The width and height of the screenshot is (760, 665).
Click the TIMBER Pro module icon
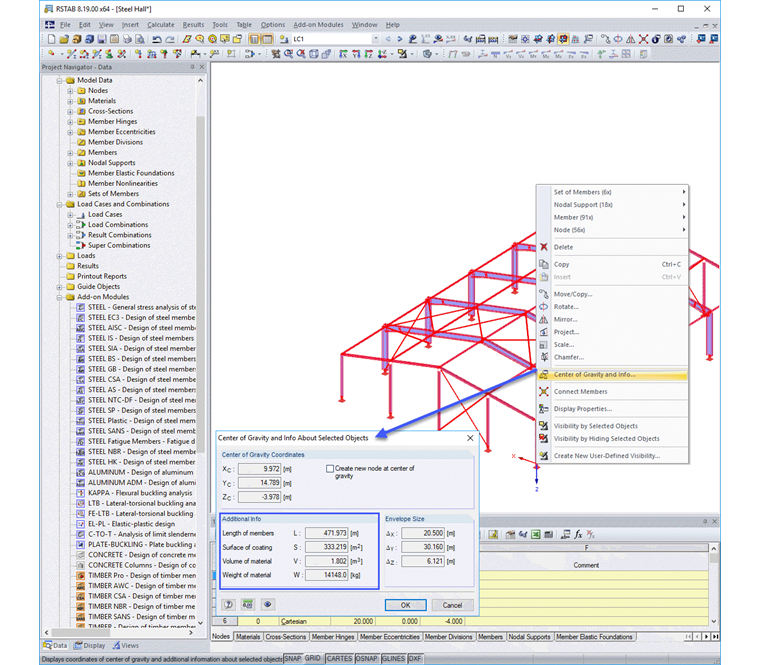80,575
